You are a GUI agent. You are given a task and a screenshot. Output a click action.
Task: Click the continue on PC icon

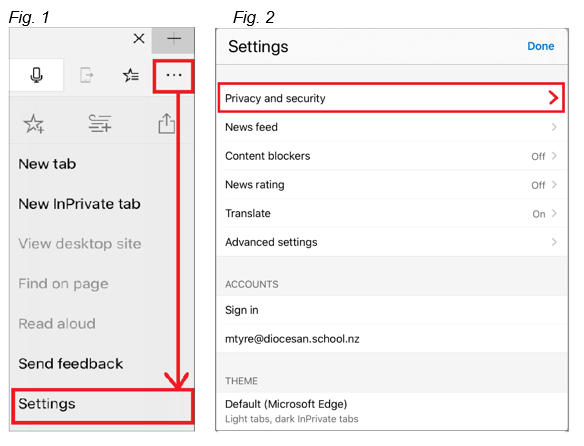pyautogui.click(x=86, y=75)
